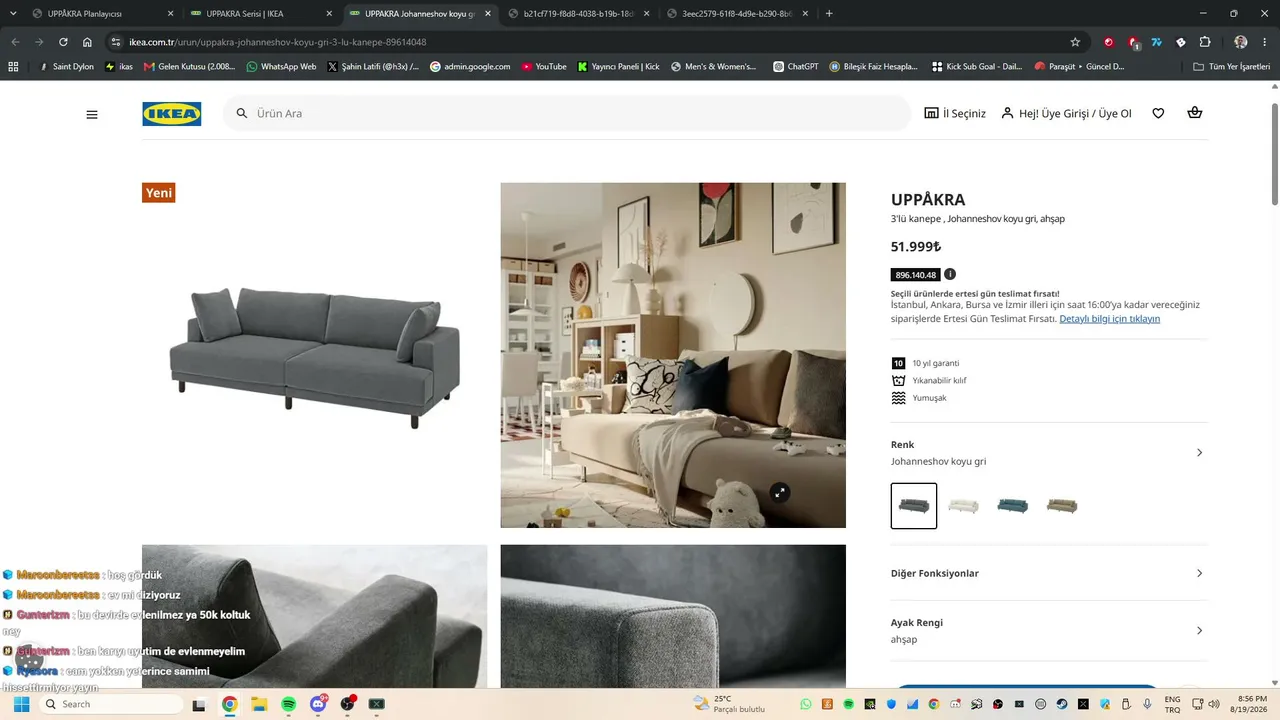Select the beige sofa color swatch
This screenshot has height=720, width=1280.
tap(1062, 506)
